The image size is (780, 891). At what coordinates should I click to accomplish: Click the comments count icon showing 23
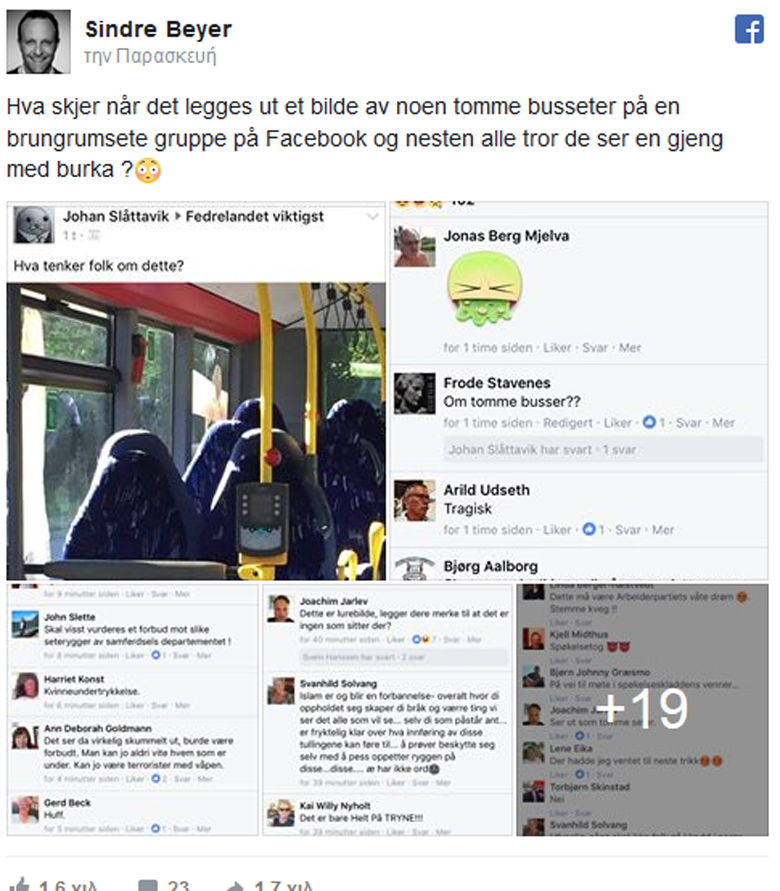click(x=148, y=885)
